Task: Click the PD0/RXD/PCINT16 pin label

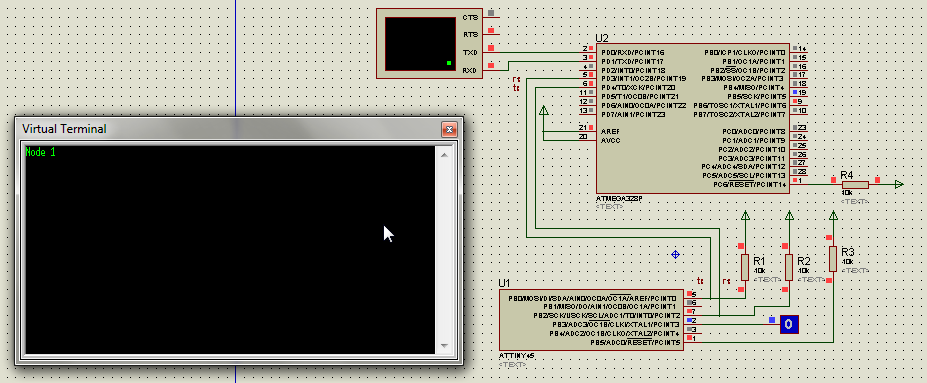Action: [x=633, y=53]
